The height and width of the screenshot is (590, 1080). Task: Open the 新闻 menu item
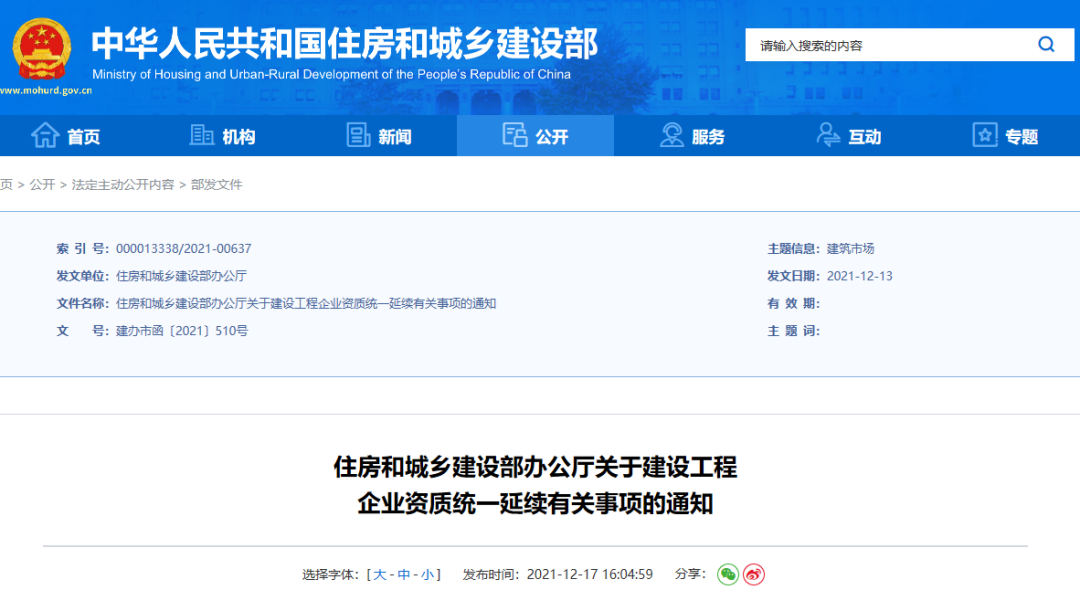[390, 135]
